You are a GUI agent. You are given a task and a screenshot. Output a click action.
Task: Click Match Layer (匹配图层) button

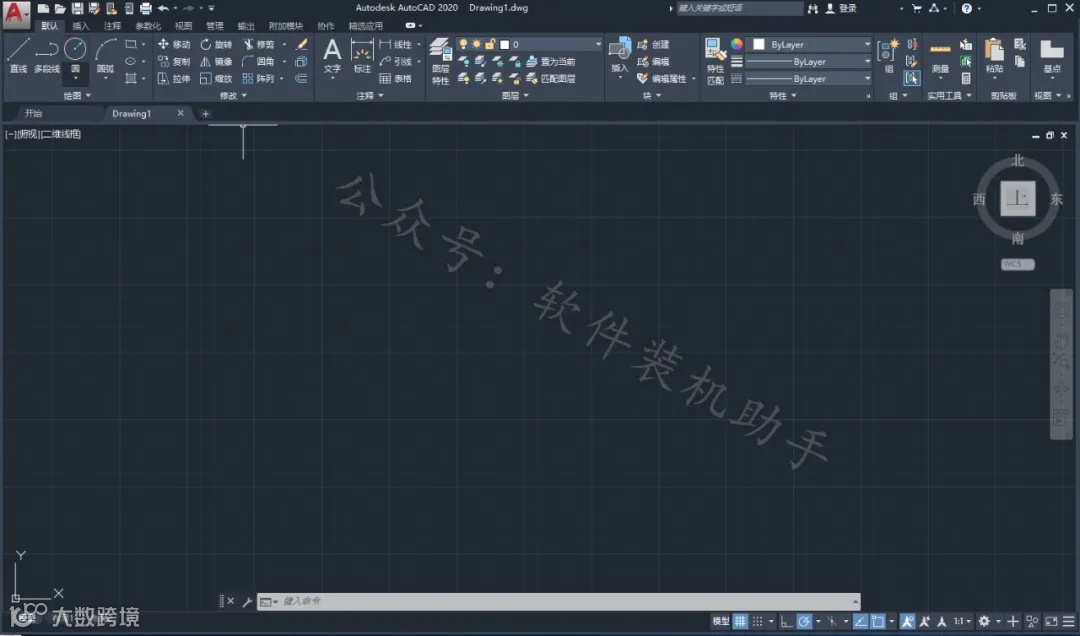tap(551, 79)
